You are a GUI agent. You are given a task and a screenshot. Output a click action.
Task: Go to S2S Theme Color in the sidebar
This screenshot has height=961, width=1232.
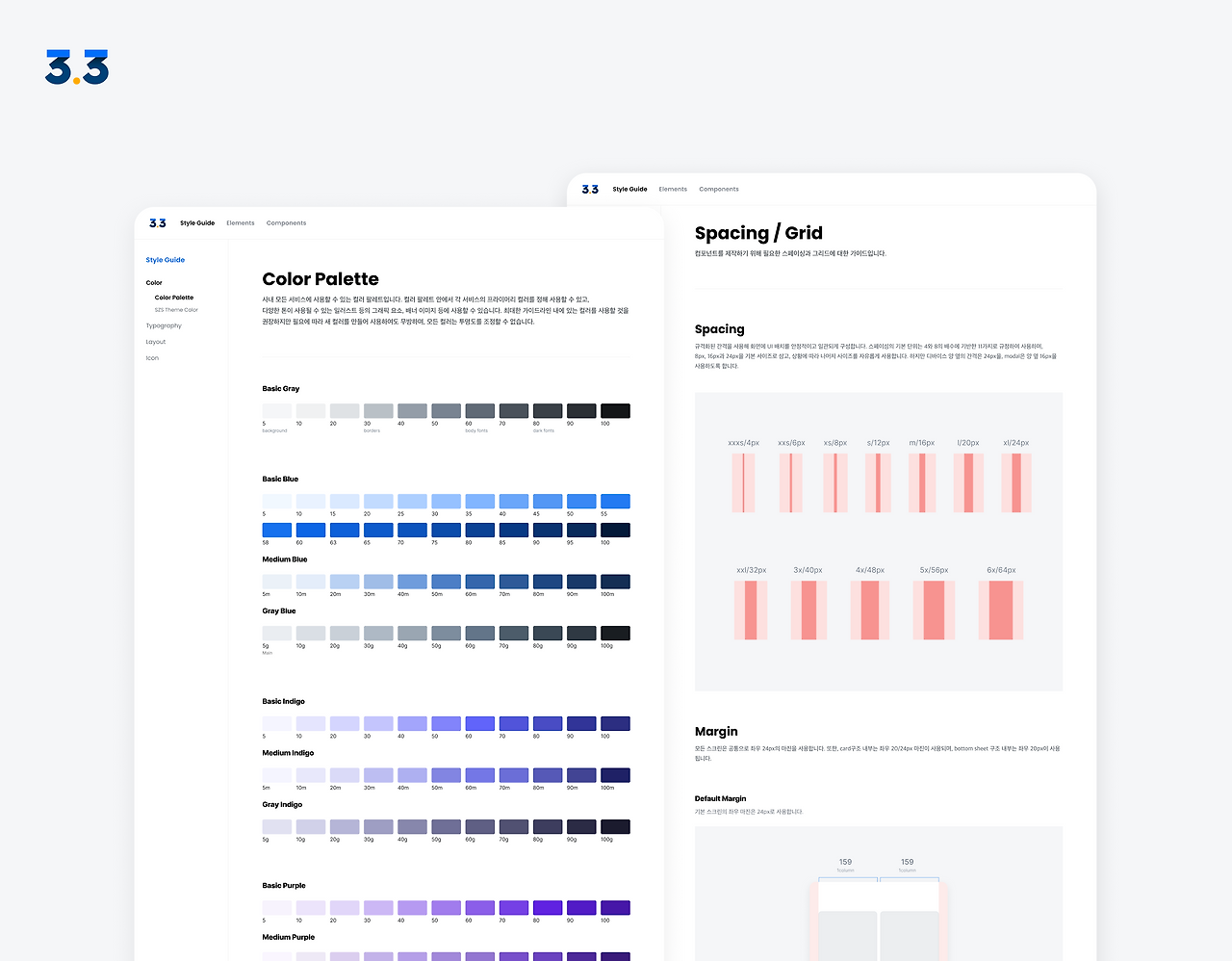(176, 310)
